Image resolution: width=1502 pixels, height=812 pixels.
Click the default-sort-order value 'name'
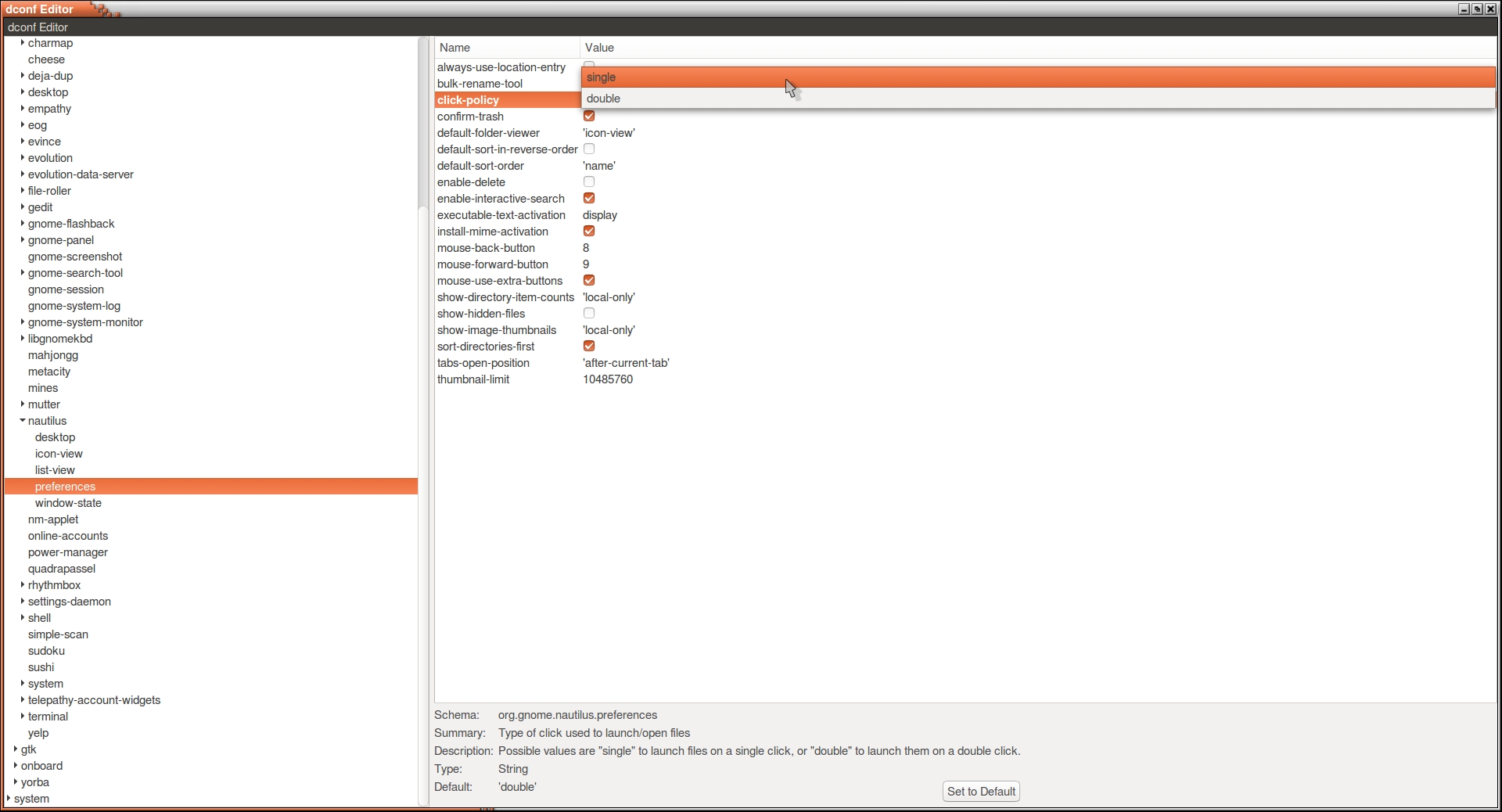click(x=599, y=166)
